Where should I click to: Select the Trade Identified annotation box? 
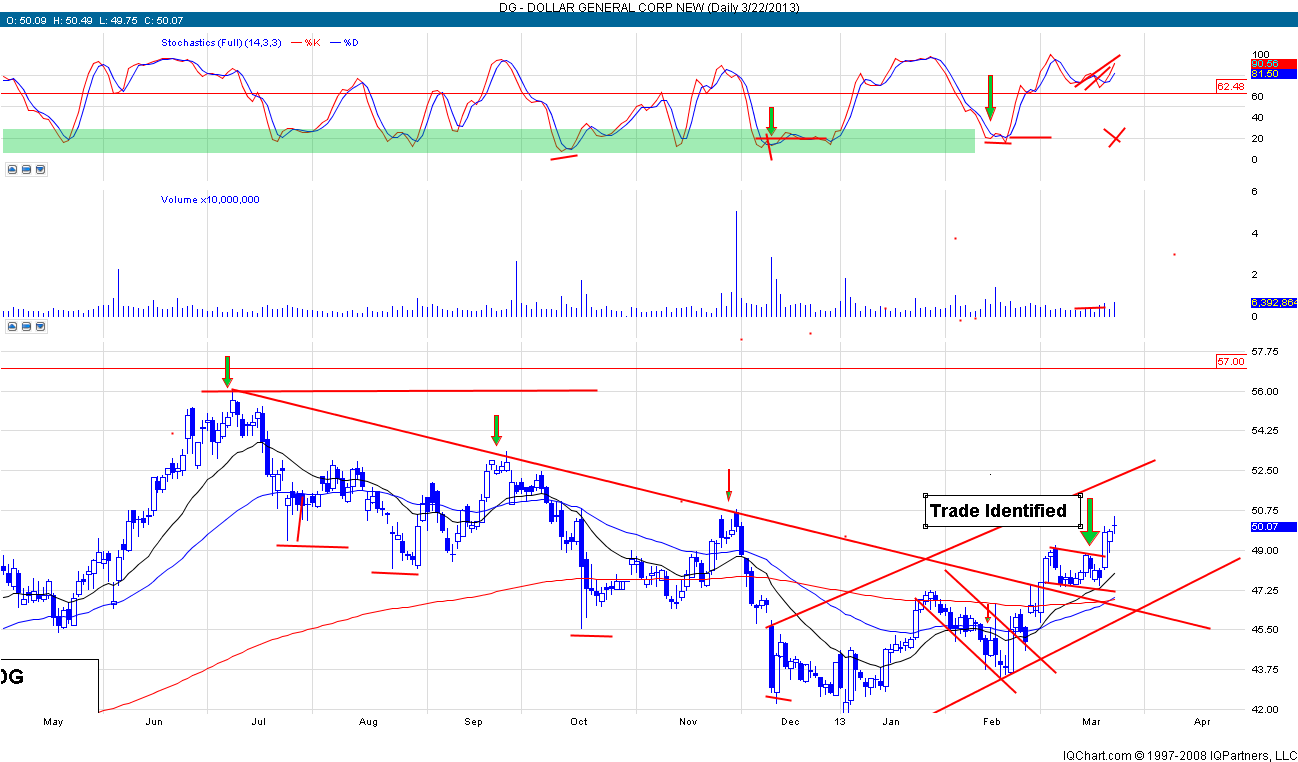[x=1000, y=511]
